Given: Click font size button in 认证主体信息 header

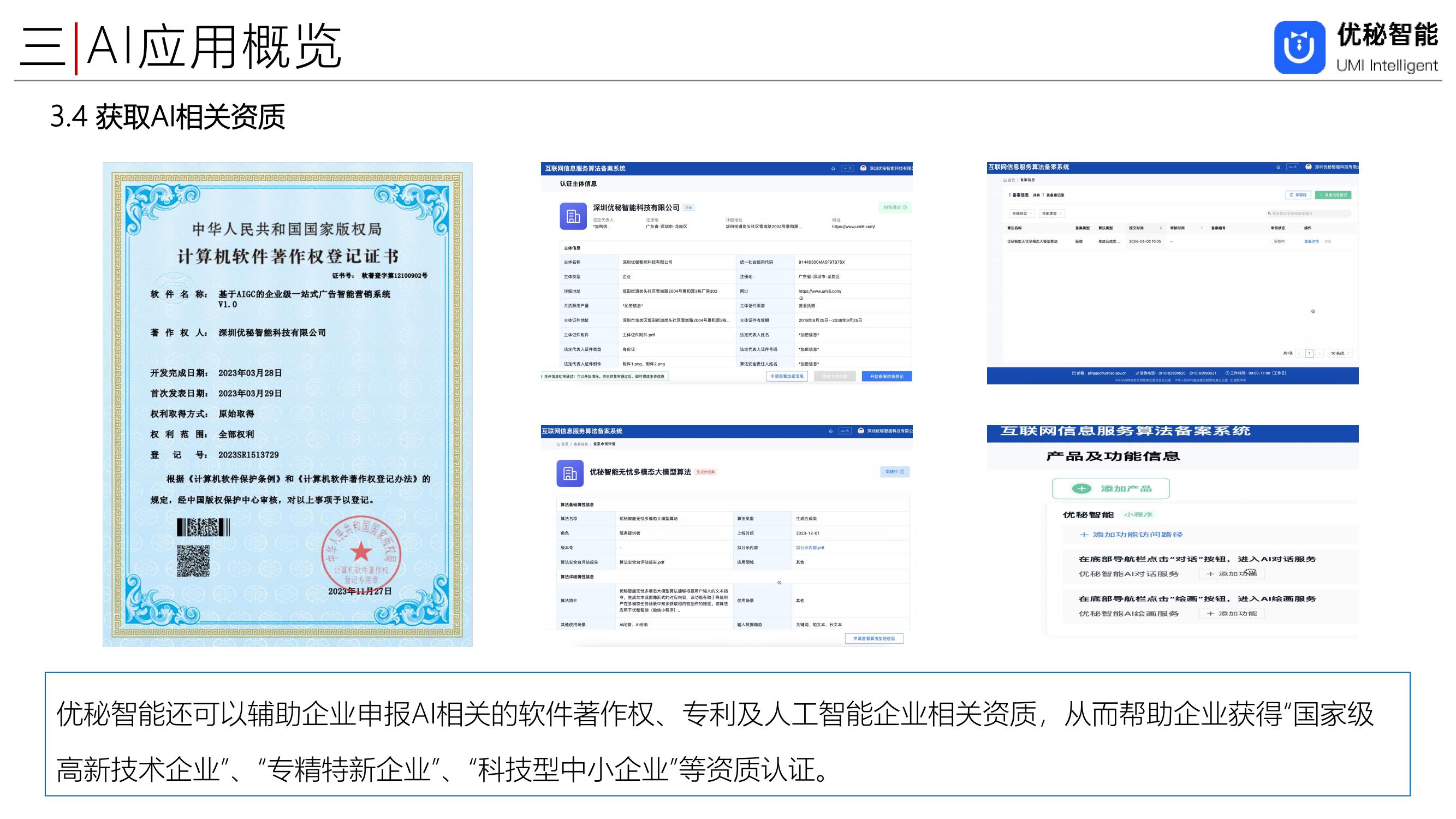Looking at the screenshot, I should click(x=847, y=168).
